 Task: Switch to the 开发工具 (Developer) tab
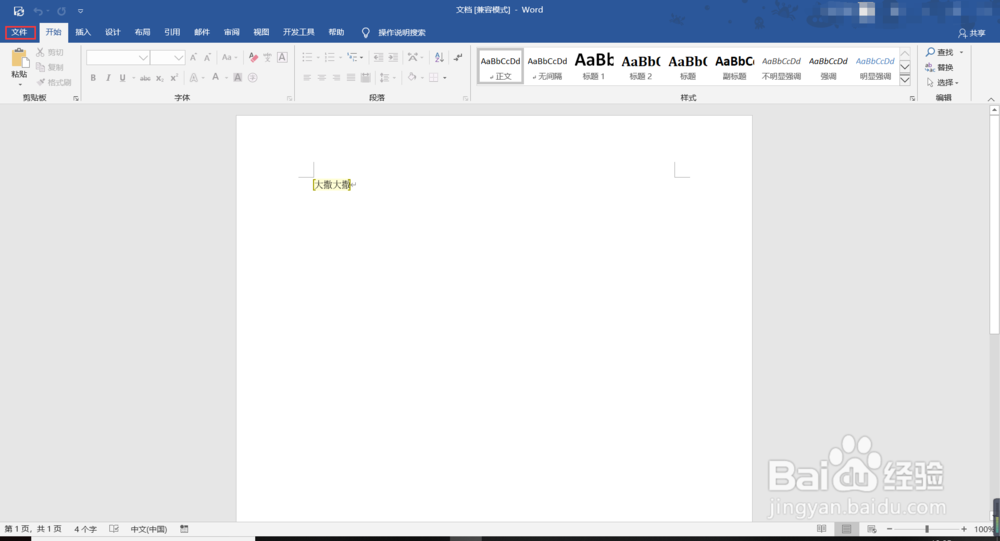tap(299, 33)
